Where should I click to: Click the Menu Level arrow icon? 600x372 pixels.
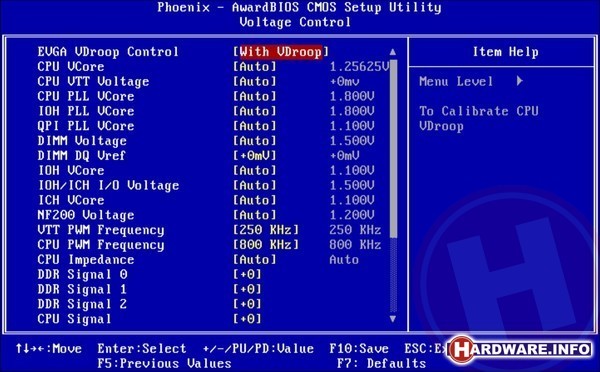click(519, 81)
